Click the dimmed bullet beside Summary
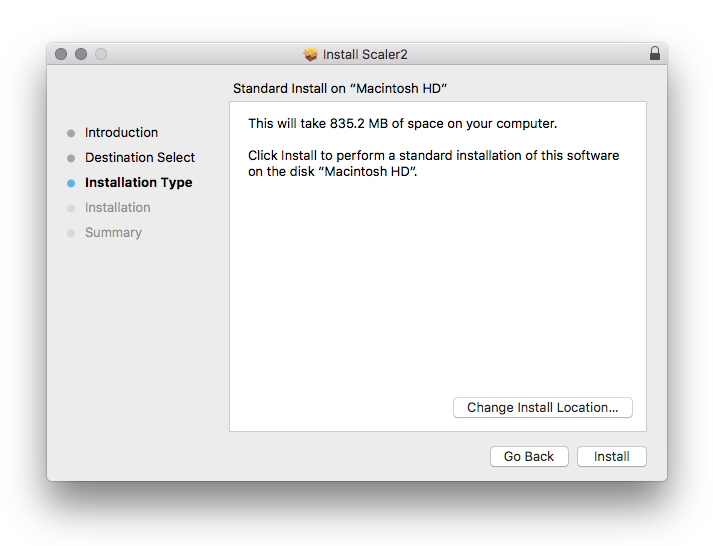 [x=71, y=233]
